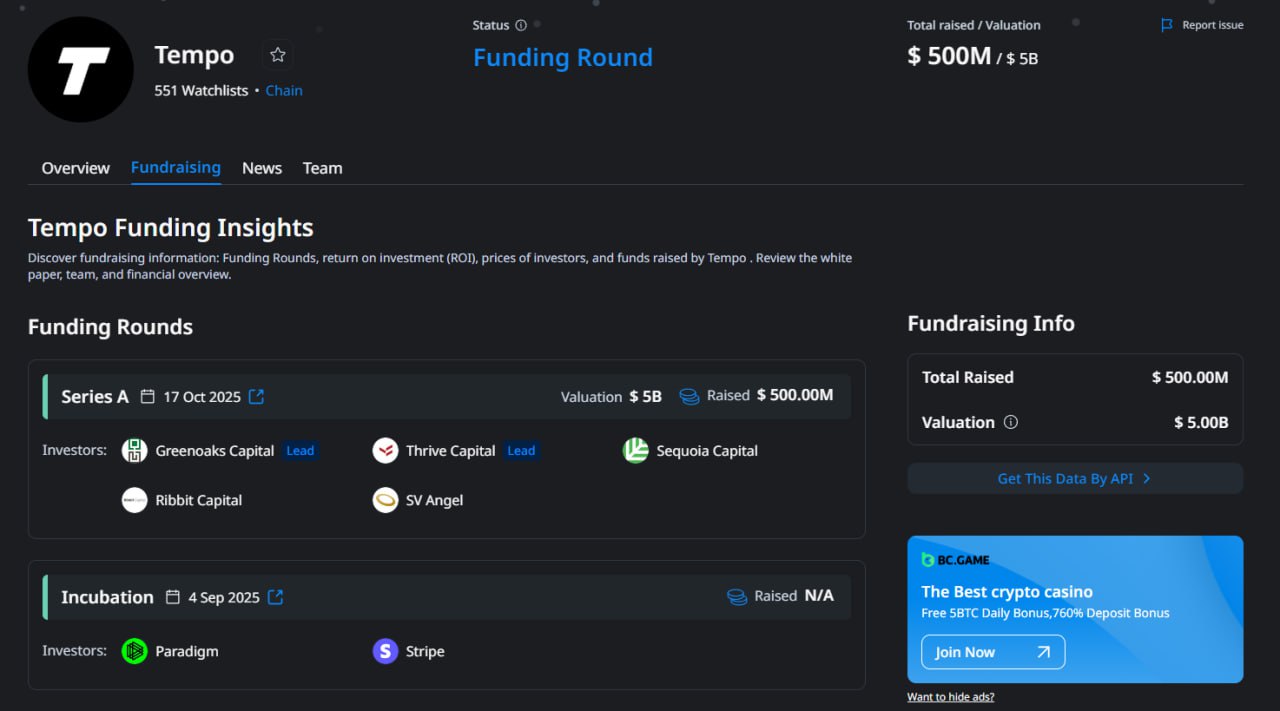Click the Valuation info icon in Fundraising Info
The width and height of the screenshot is (1280, 711).
click(x=1010, y=422)
